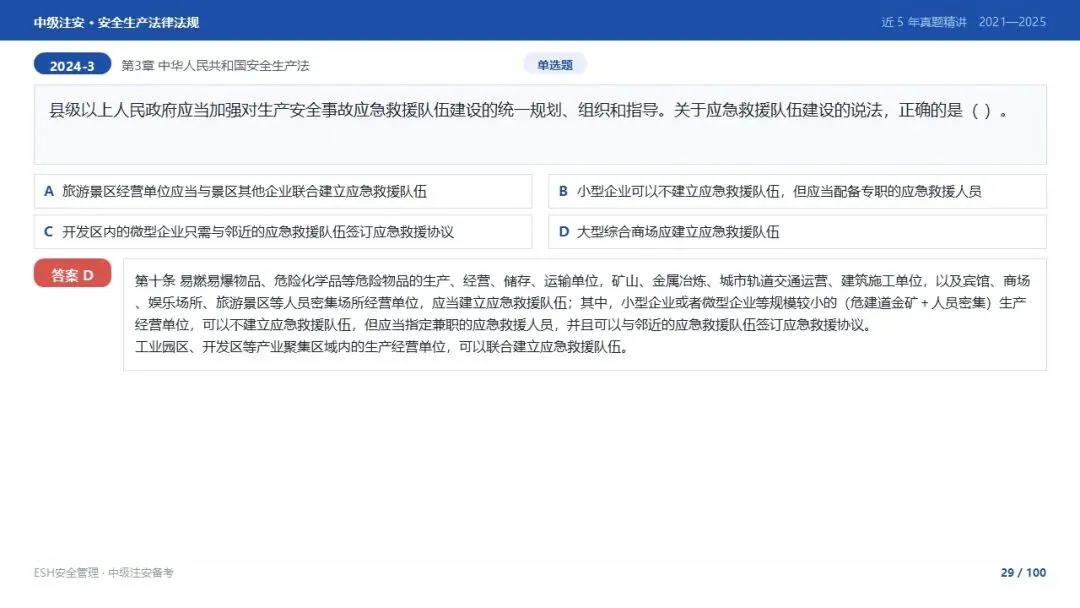Click the 单选题 question type tag

click(554, 65)
